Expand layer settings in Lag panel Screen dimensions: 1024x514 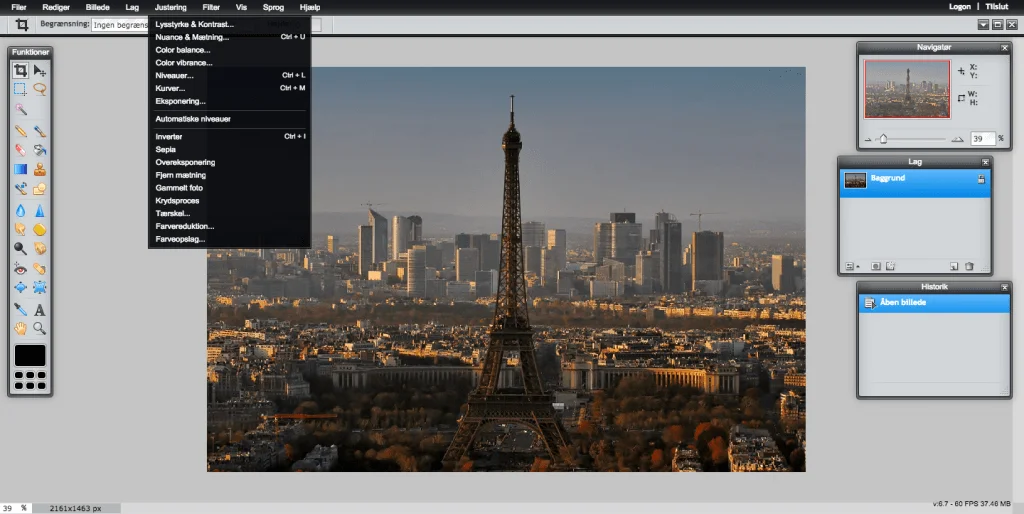pos(851,266)
